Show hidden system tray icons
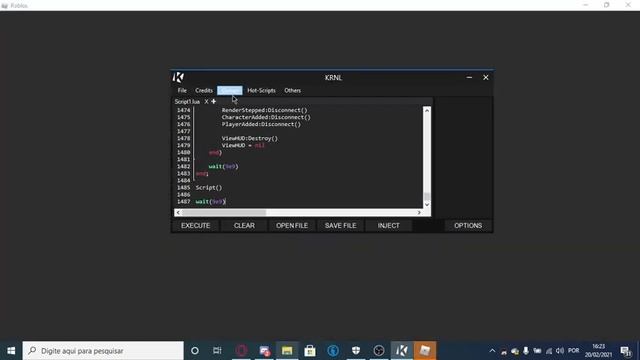640x360 pixels. click(492, 351)
